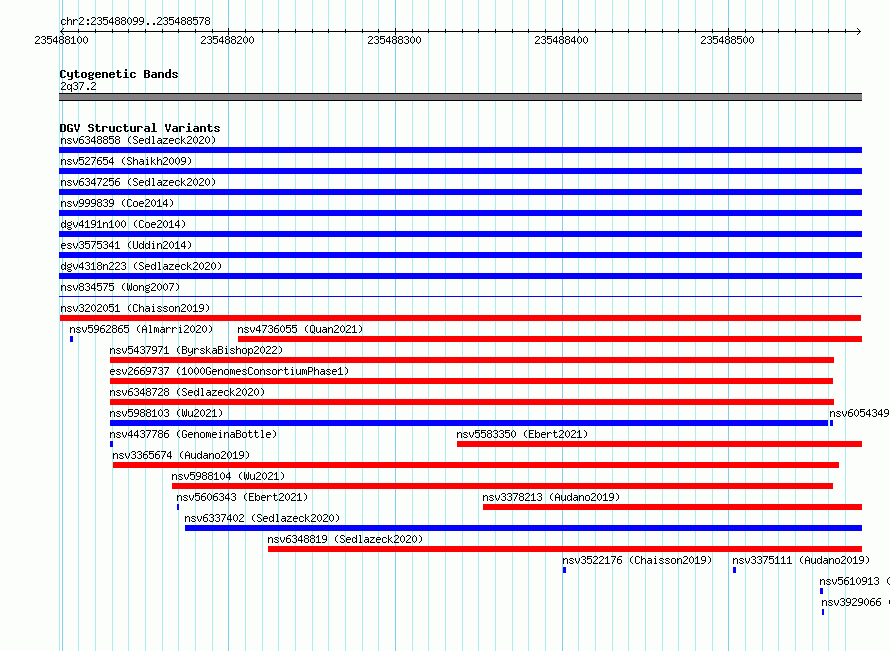Select the blue bar under dgv4191n100
This screenshot has height=651, width=890.
[460, 234]
